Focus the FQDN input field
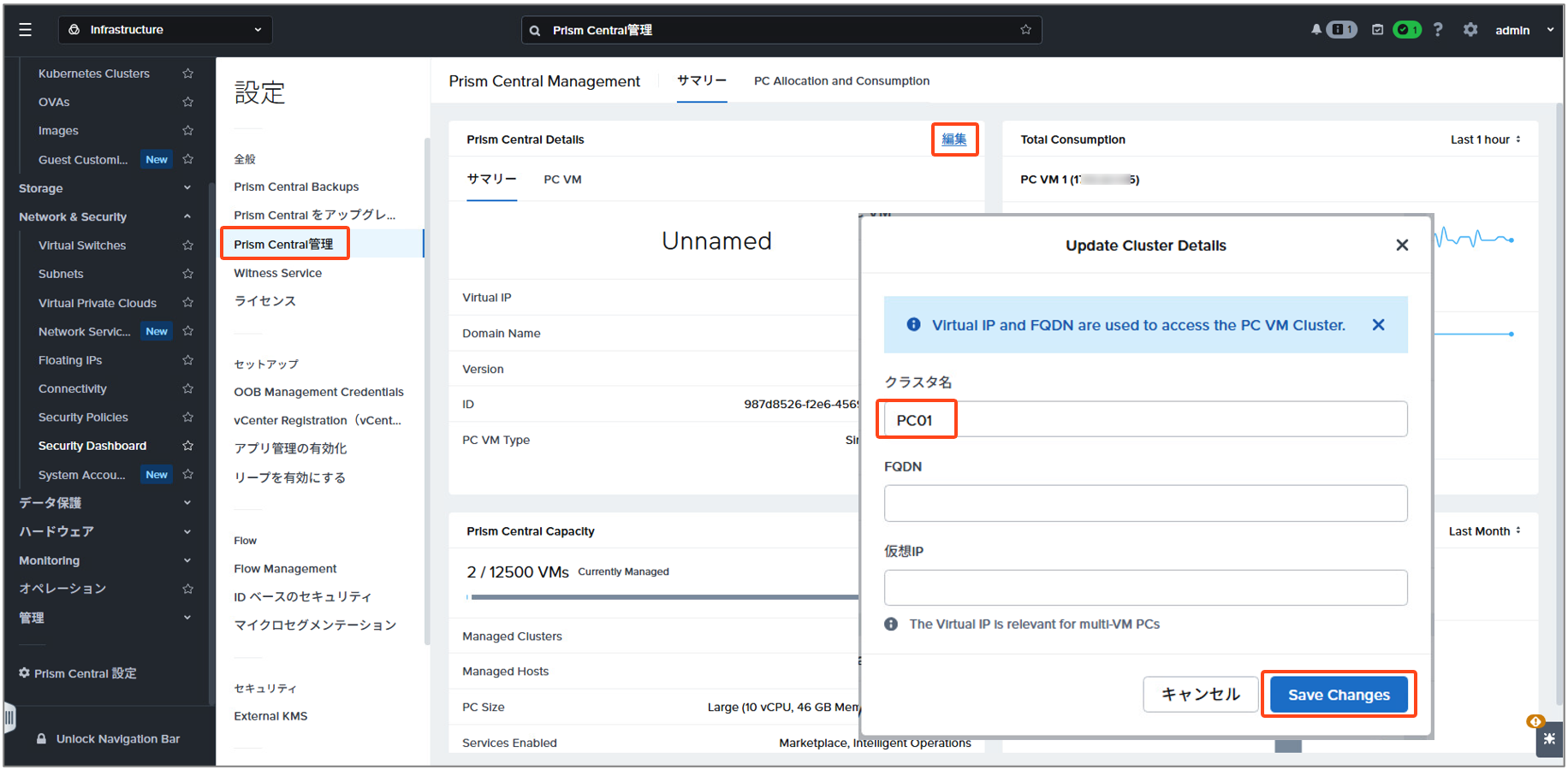This screenshot has width=1568, height=770. click(1145, 504)
